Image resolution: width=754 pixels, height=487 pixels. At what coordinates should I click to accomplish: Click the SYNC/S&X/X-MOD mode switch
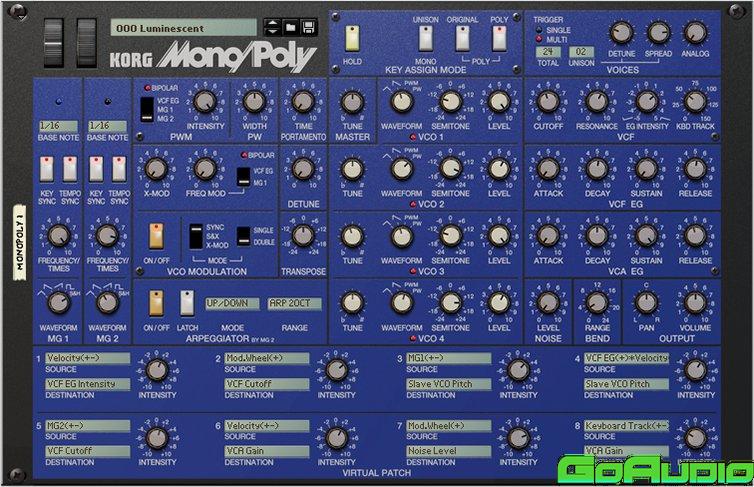(196, 237)
